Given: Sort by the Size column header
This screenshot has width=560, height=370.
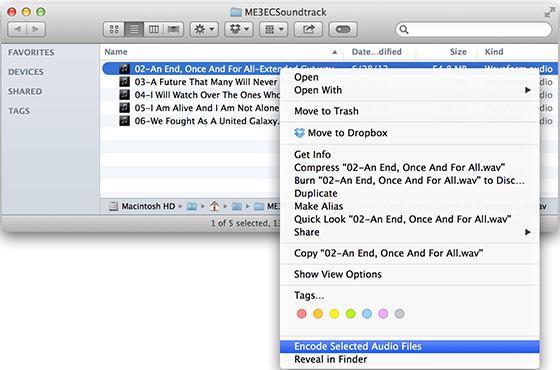Looking at the screenshot, I should point(446,52).
